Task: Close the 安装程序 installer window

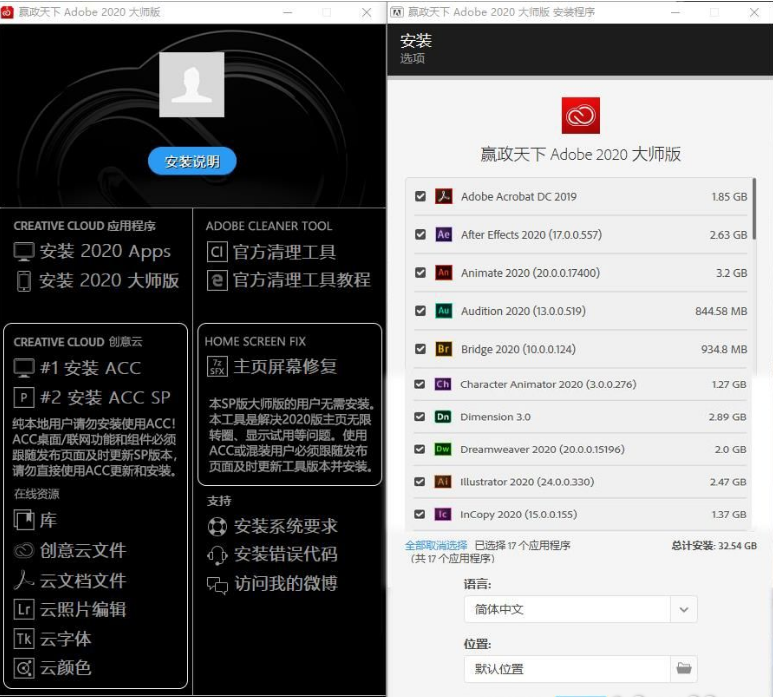Action: click(754, 12)
